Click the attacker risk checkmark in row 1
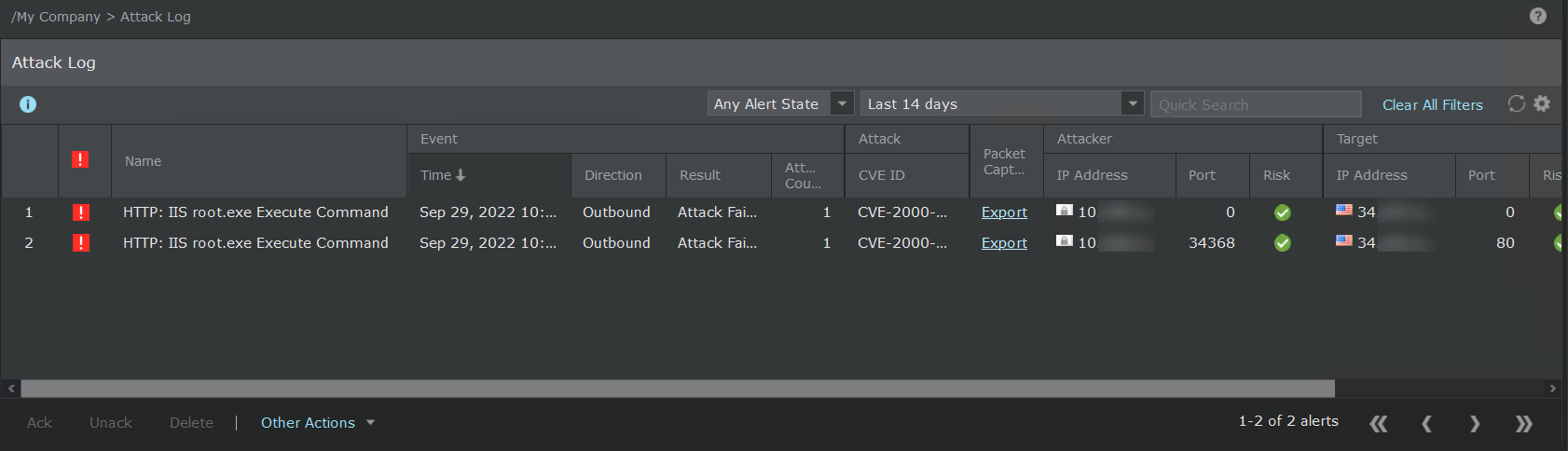Image resolution: width=1568 pixels, height=451 pixels. (x=1283, y=212)
